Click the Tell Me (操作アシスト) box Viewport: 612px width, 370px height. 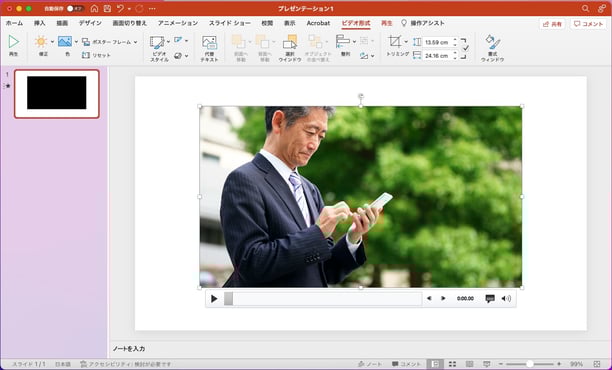click(x=423, y=23)
